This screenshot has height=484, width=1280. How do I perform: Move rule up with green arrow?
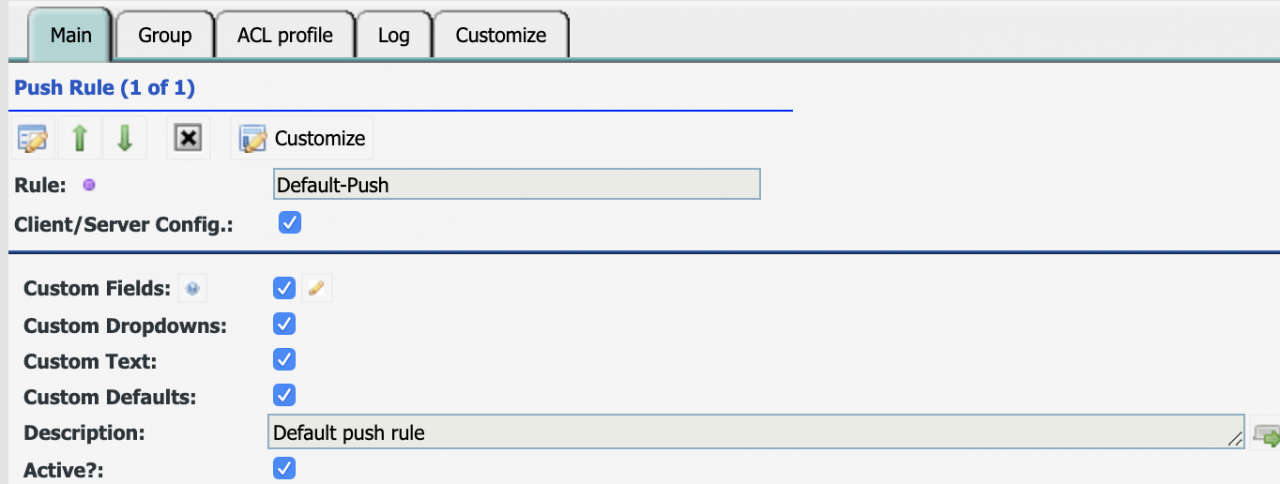click(x=80, y=138)
